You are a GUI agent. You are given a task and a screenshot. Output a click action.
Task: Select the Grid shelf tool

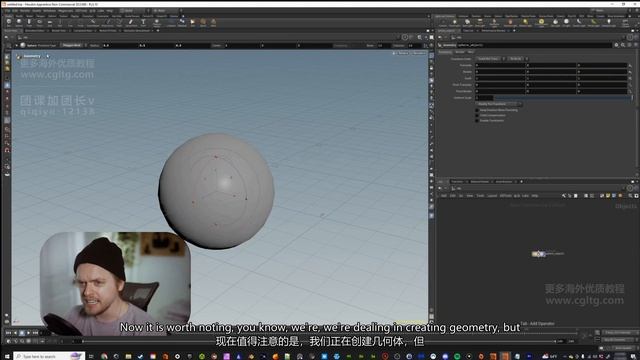coord(49,22)
